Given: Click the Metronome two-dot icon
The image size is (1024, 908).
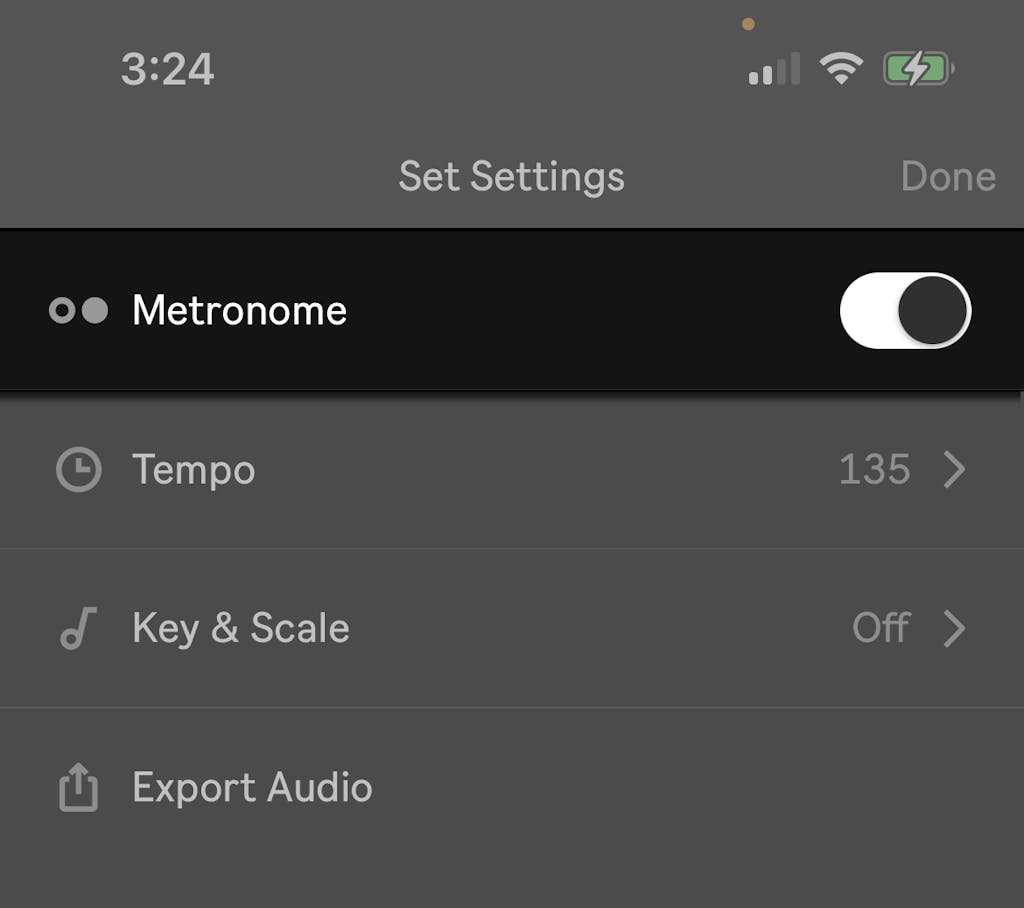Looking at the screenshot, I should (x=79, y=311).
